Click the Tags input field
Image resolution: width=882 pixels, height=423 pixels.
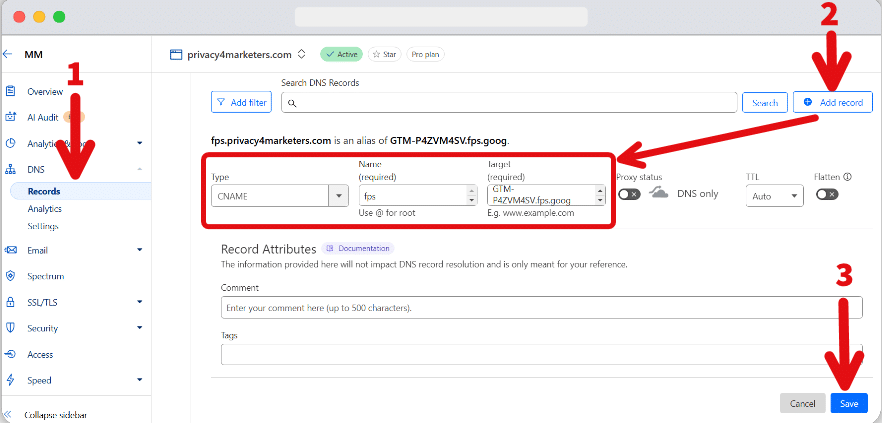pos(542,355)
